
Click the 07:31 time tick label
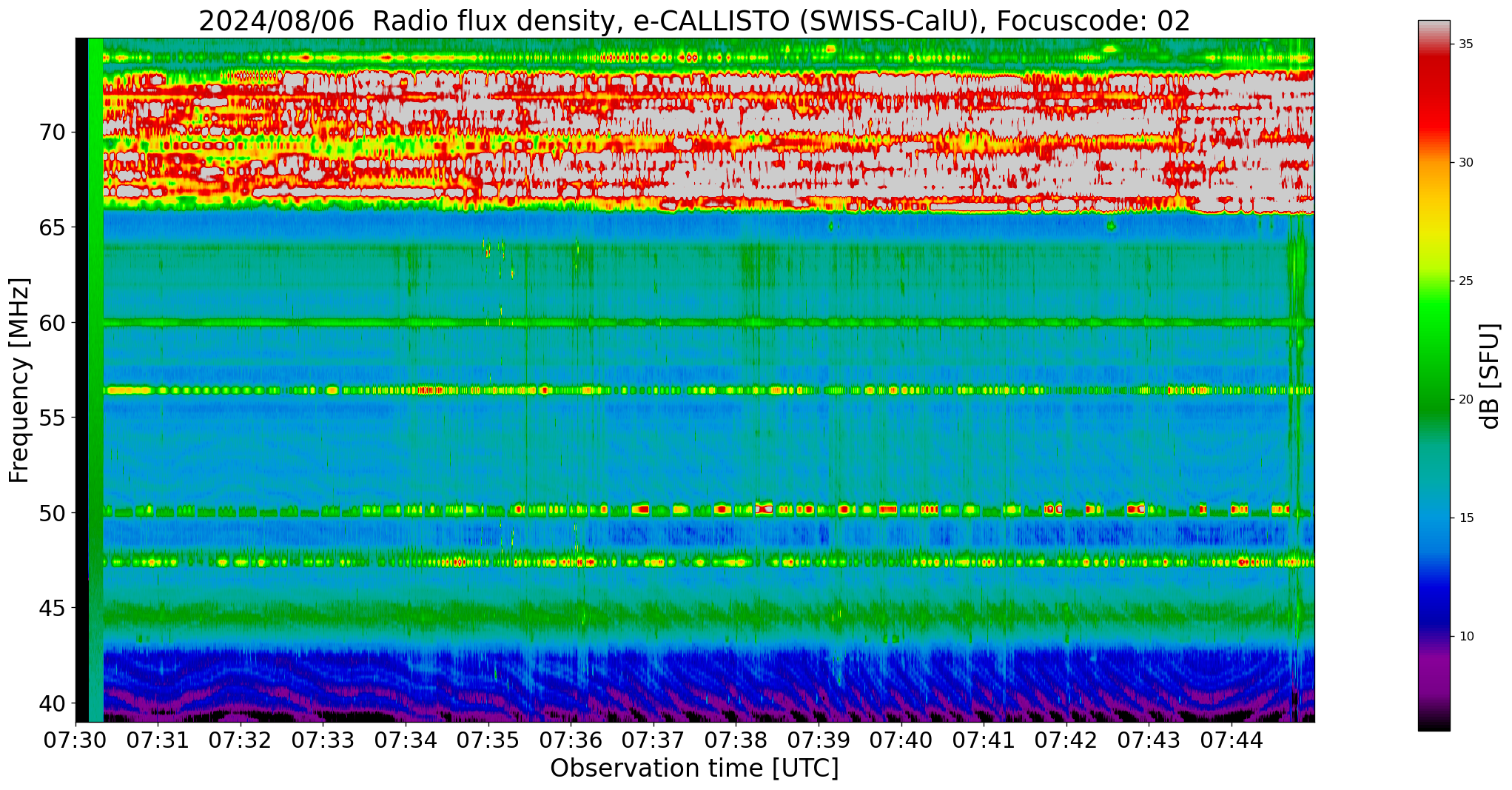[x=158, y=740]
